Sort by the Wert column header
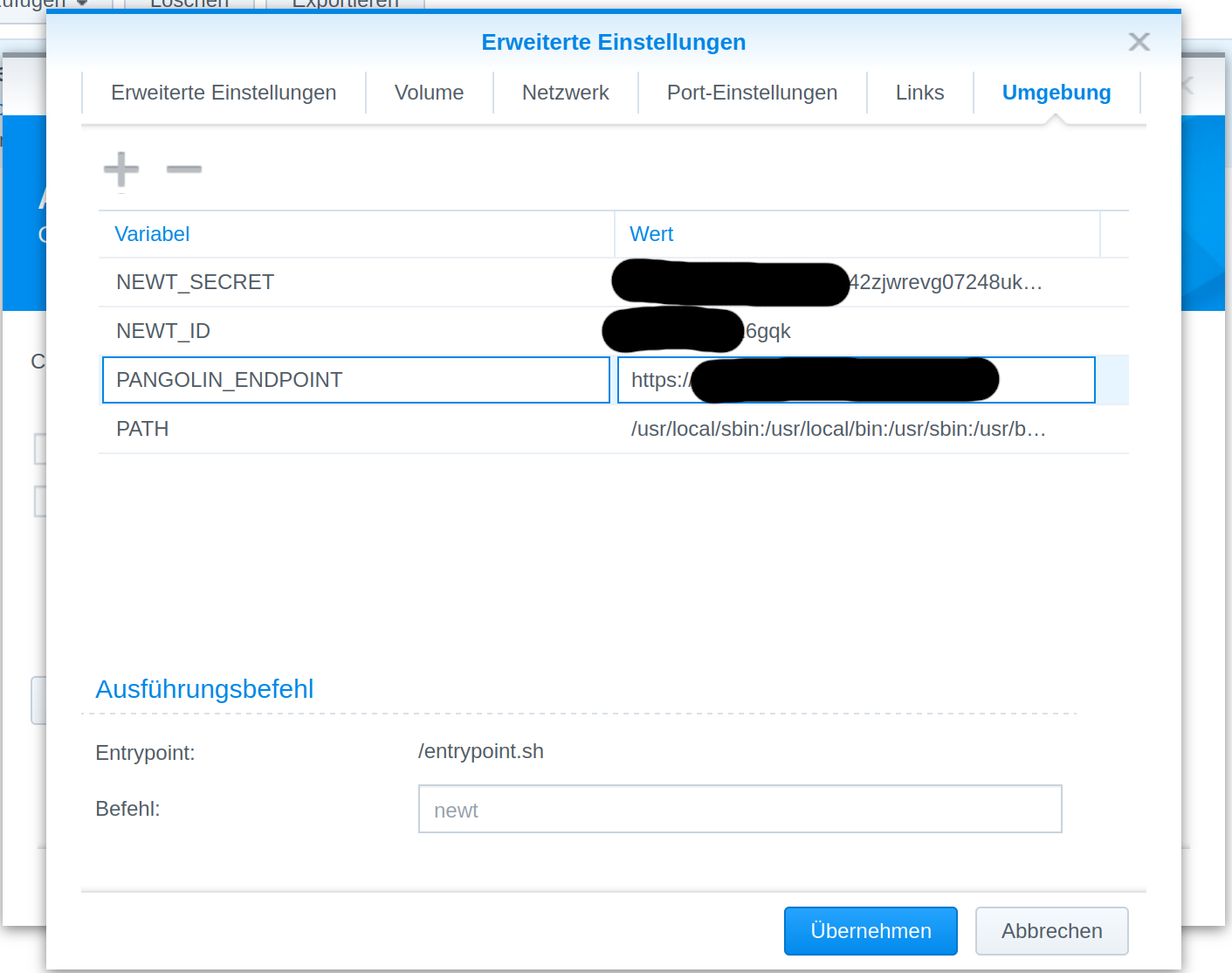Screen dimensions: 1232x973 coord(857,234)
